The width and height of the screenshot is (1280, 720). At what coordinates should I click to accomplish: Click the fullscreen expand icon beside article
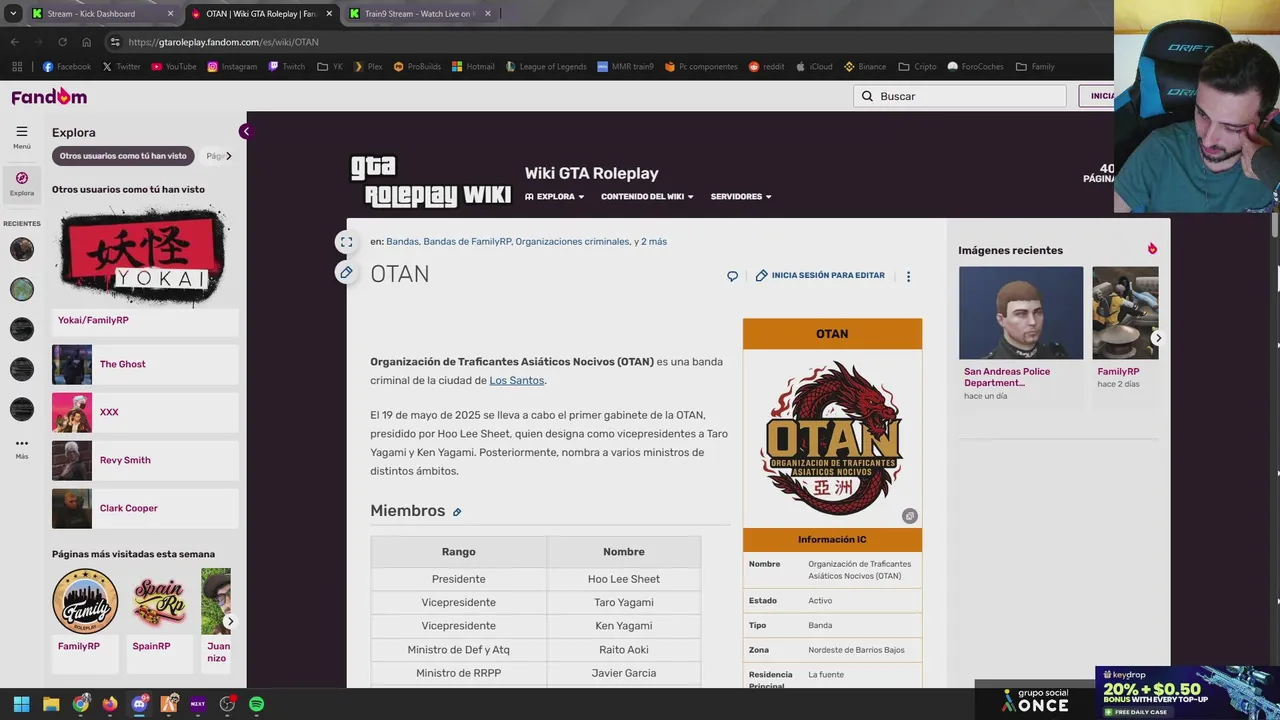[346, 242]
